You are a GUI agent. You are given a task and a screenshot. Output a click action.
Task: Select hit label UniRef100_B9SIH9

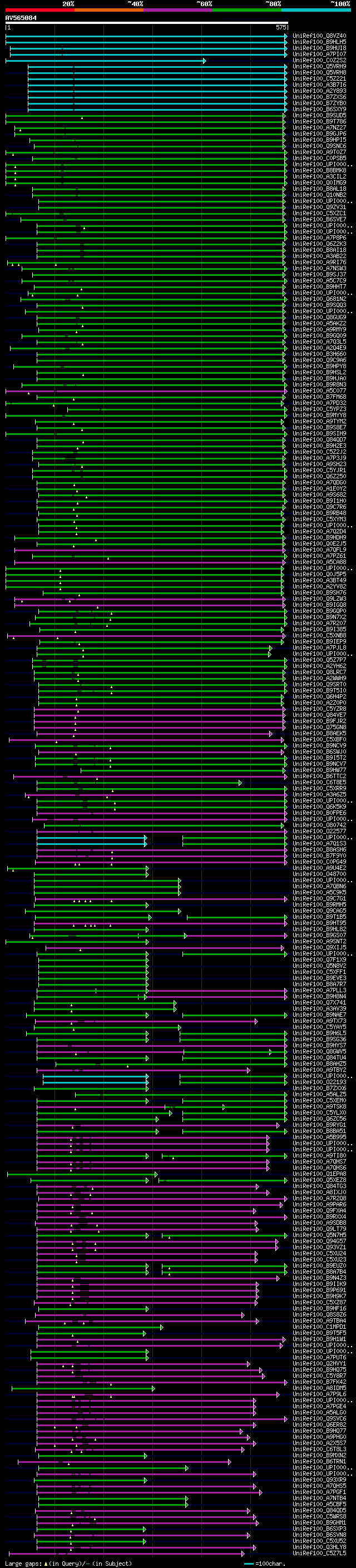pos(319,434)
